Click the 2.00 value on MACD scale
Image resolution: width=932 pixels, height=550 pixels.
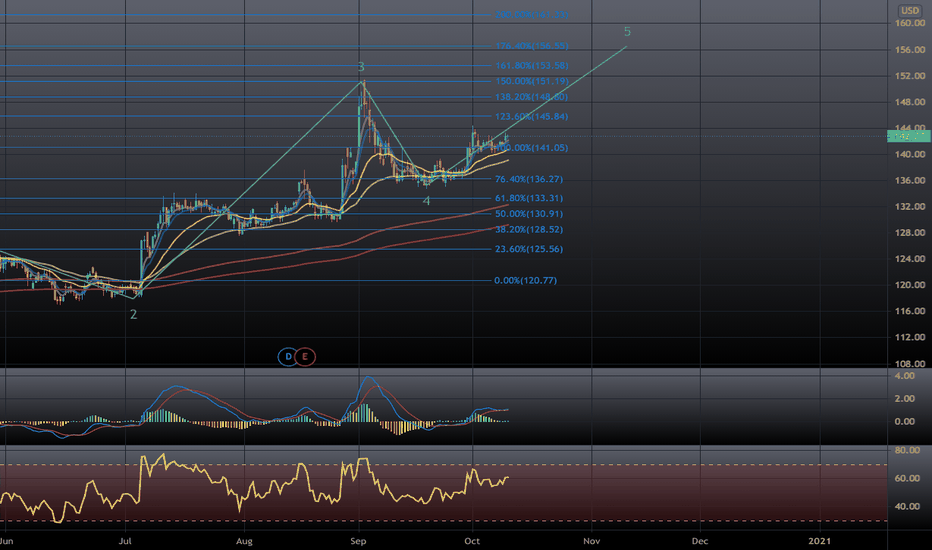(905, 399)
